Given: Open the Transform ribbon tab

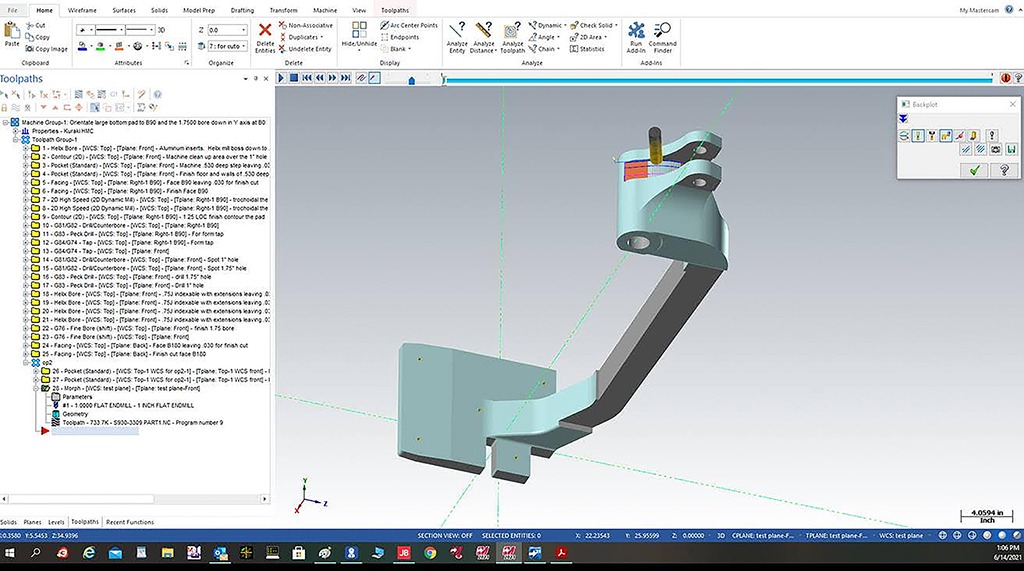Looking at the screenshot, I should [283, 10].
